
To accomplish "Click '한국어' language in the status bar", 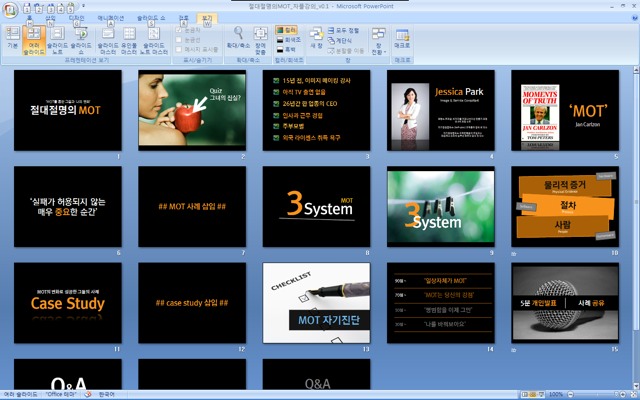I will click(107, 395).
